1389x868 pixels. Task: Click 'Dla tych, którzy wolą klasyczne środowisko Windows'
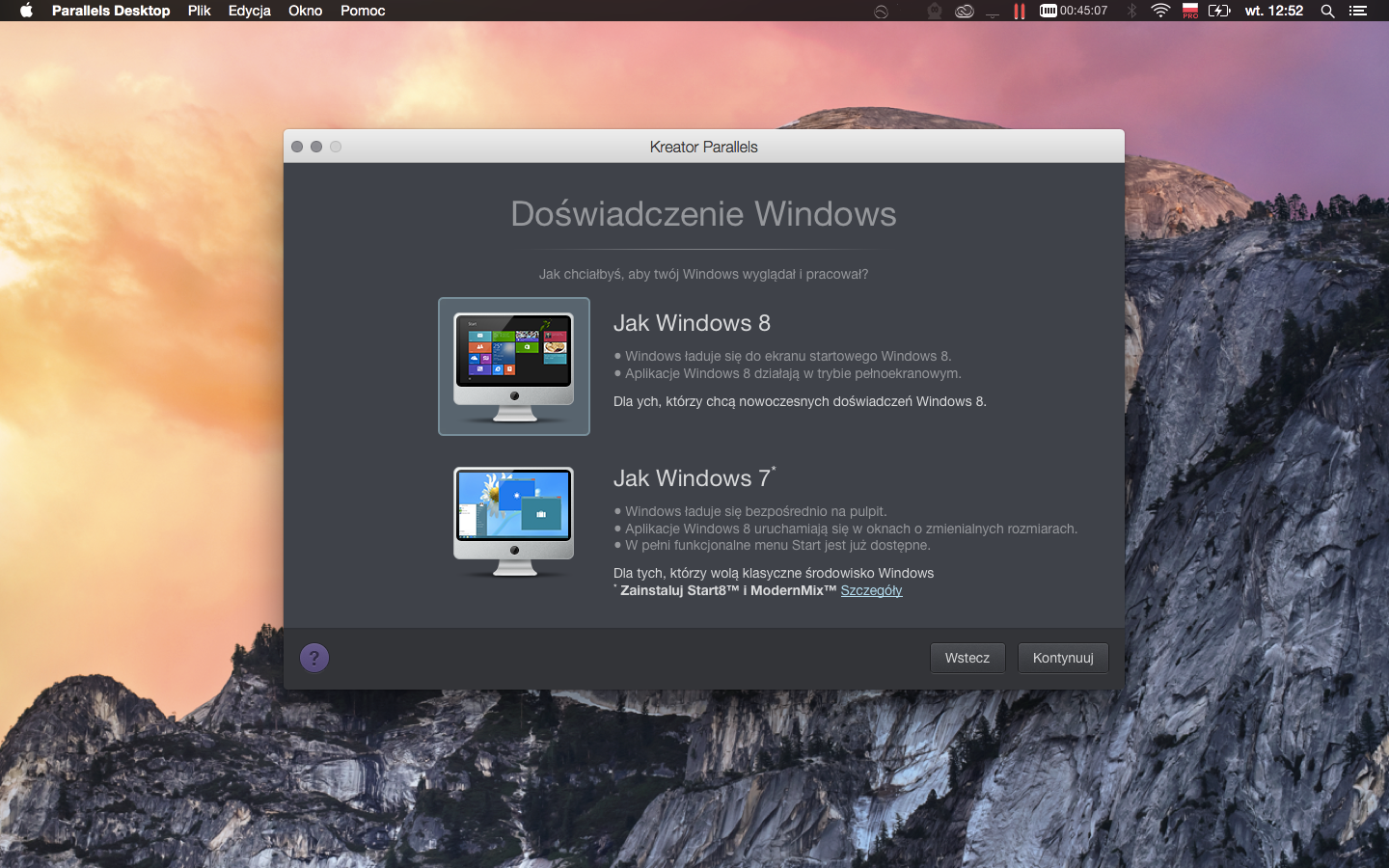[x=774, y=573]
